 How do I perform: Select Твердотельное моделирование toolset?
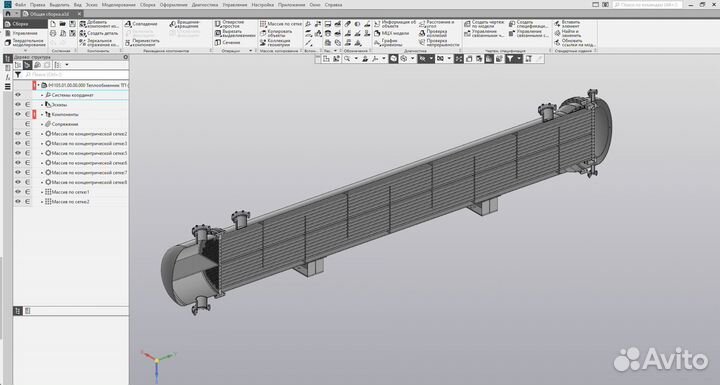point(25,43)
